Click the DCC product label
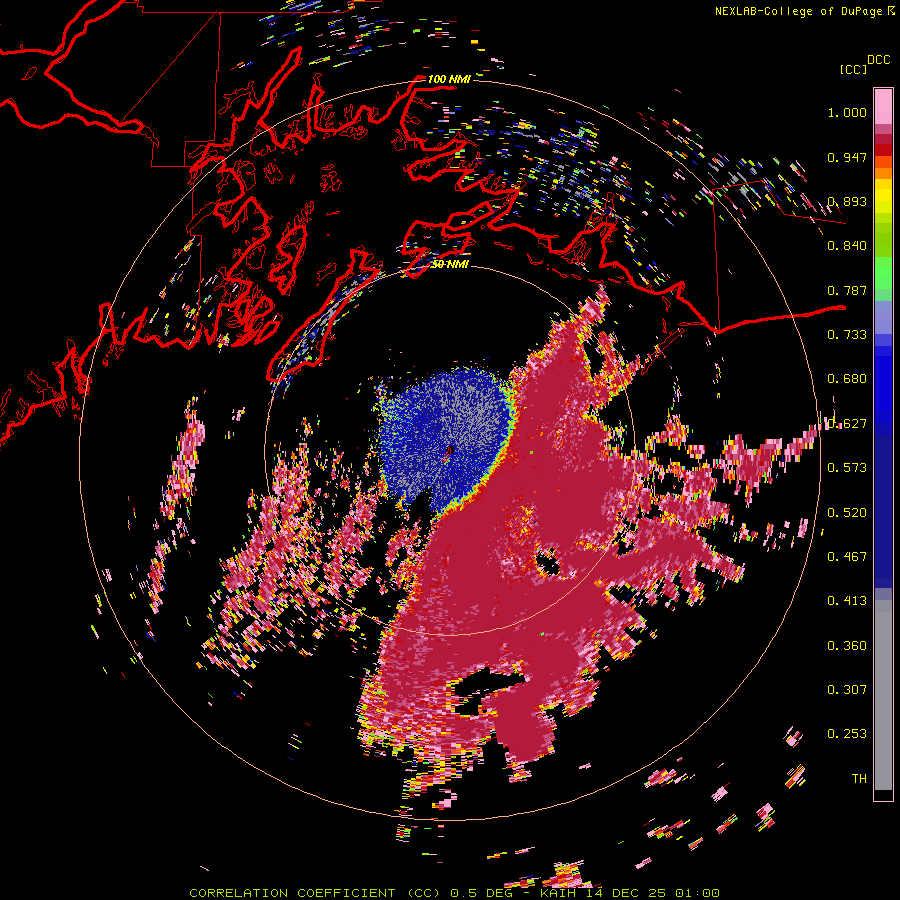Image resolution: width=900 pixels, height=900 pixels. (879, 60)
